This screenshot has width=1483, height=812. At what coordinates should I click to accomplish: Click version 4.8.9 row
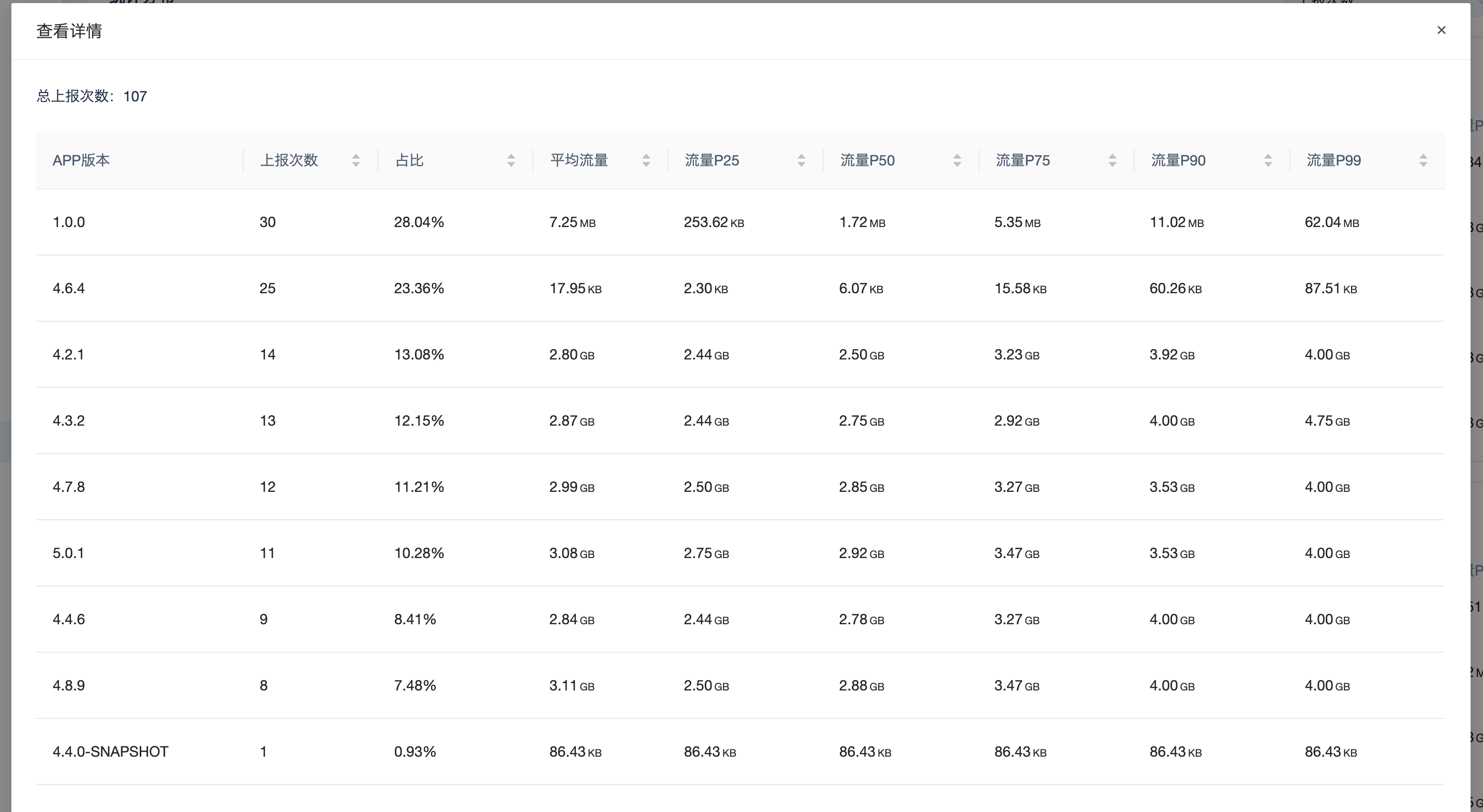[68, 685]
